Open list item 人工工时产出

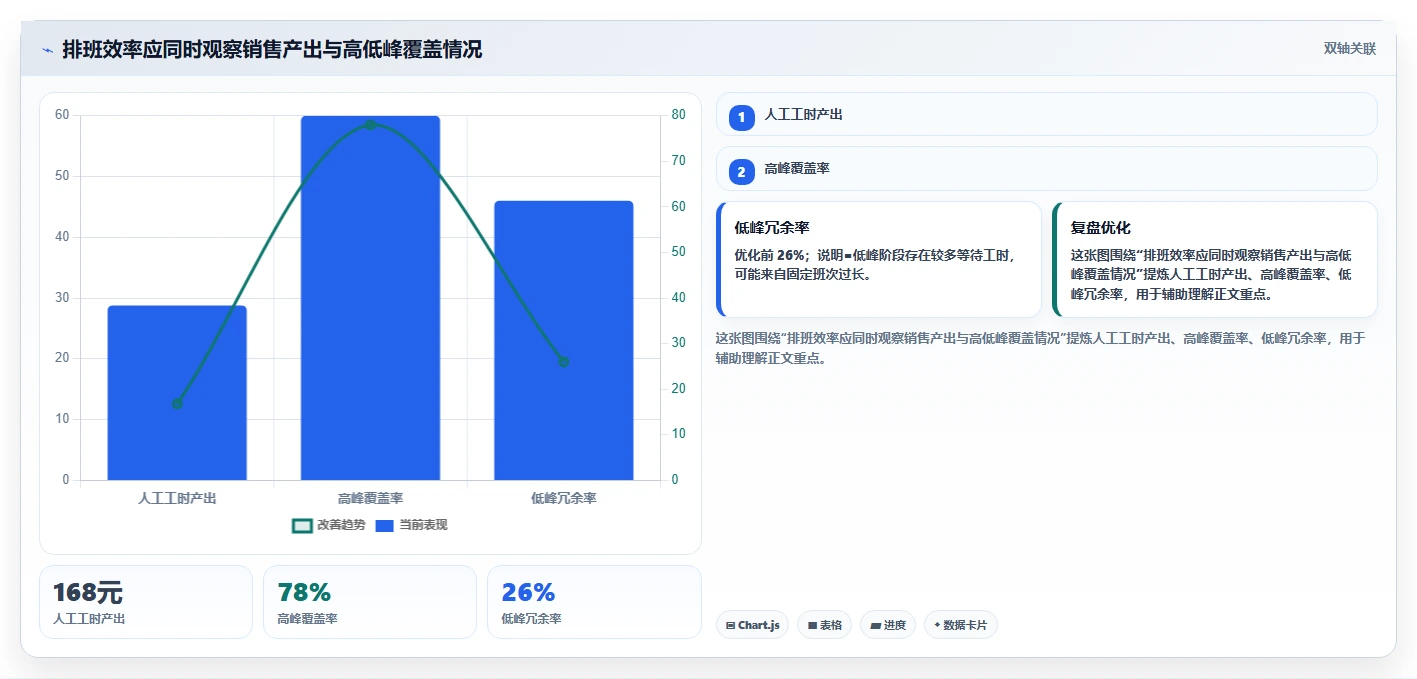pyautogui.click(x=1047, y=115)
